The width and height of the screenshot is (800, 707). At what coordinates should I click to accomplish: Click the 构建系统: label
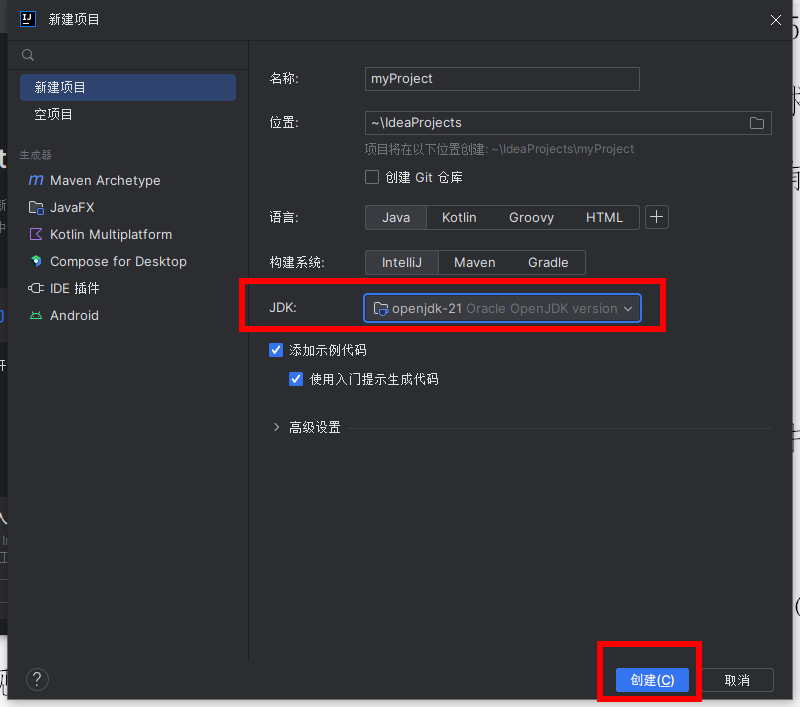point(297,262)
